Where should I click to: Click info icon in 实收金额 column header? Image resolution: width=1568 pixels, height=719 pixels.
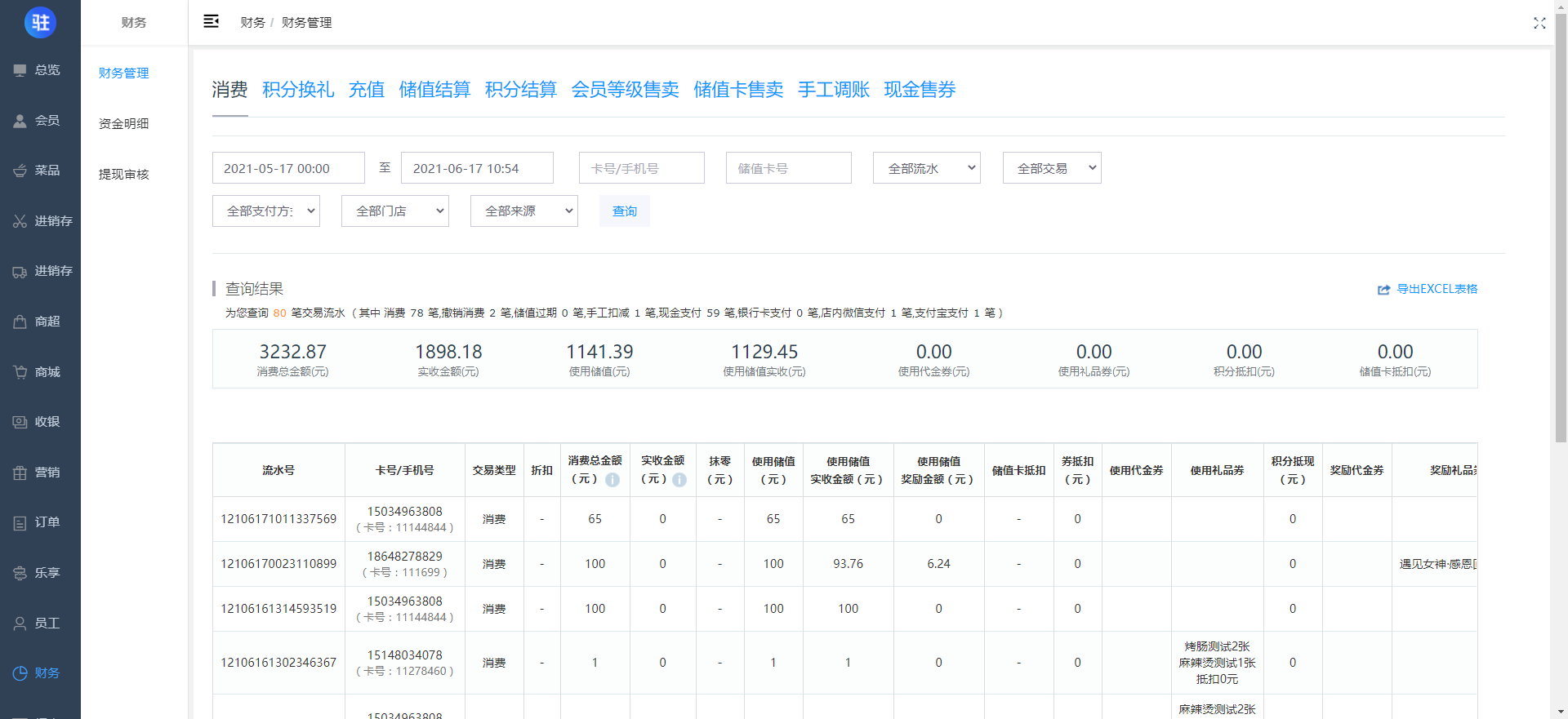point(679,480)
